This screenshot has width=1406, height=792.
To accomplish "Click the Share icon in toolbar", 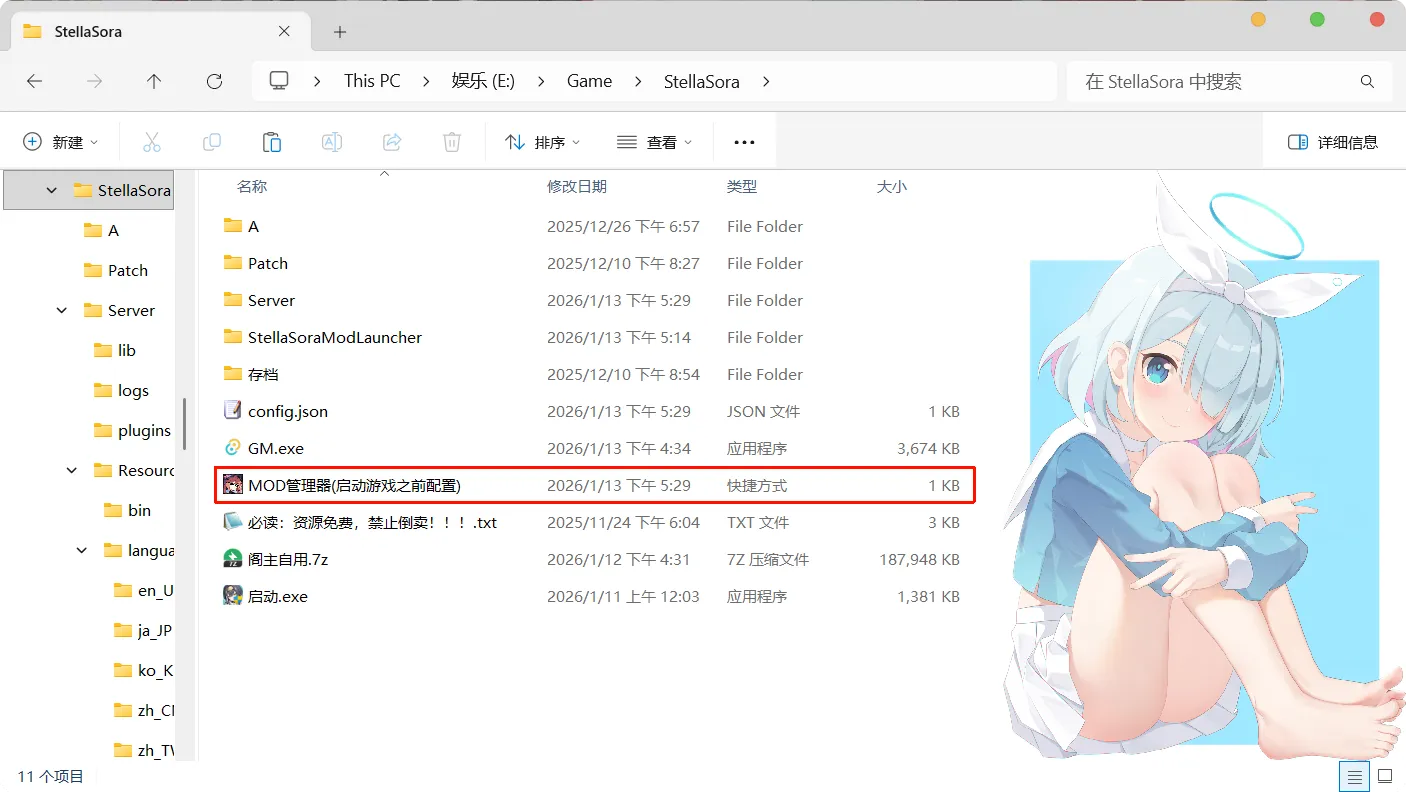I will click(x=392, y=142).
